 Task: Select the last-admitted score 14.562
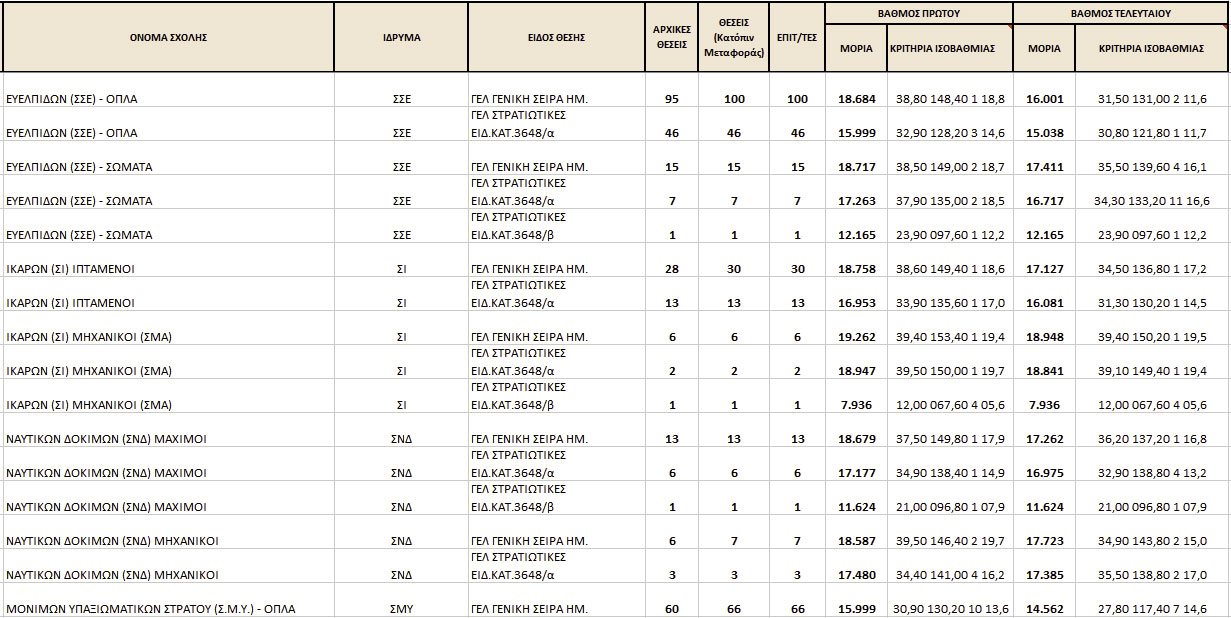pos(1044,608)
